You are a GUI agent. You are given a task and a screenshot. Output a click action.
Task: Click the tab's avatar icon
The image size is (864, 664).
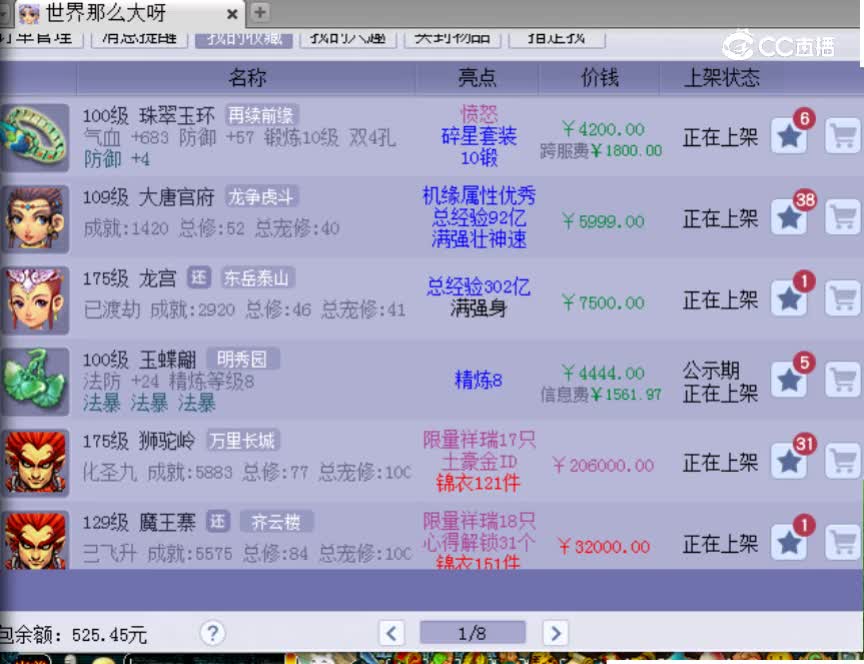[29, 14]
